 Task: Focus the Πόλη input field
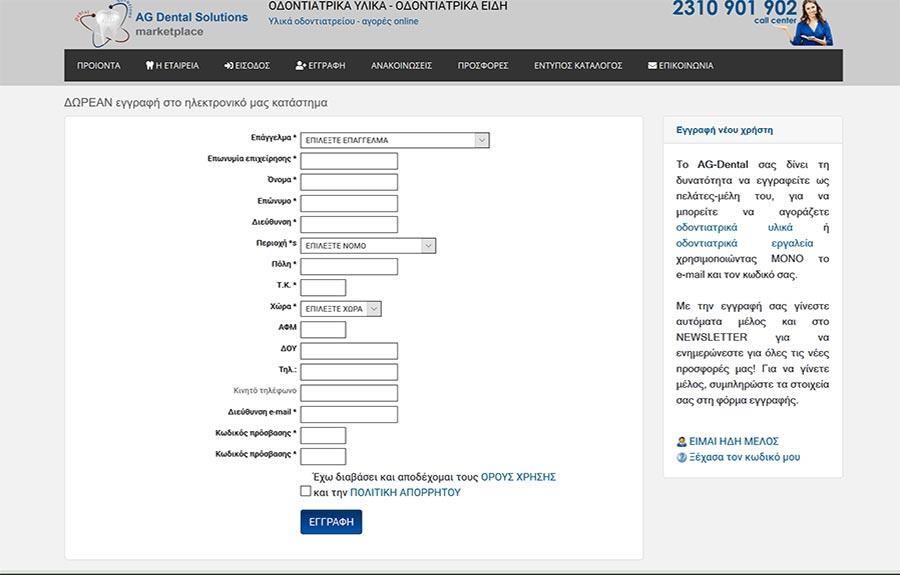pos(349,267)
